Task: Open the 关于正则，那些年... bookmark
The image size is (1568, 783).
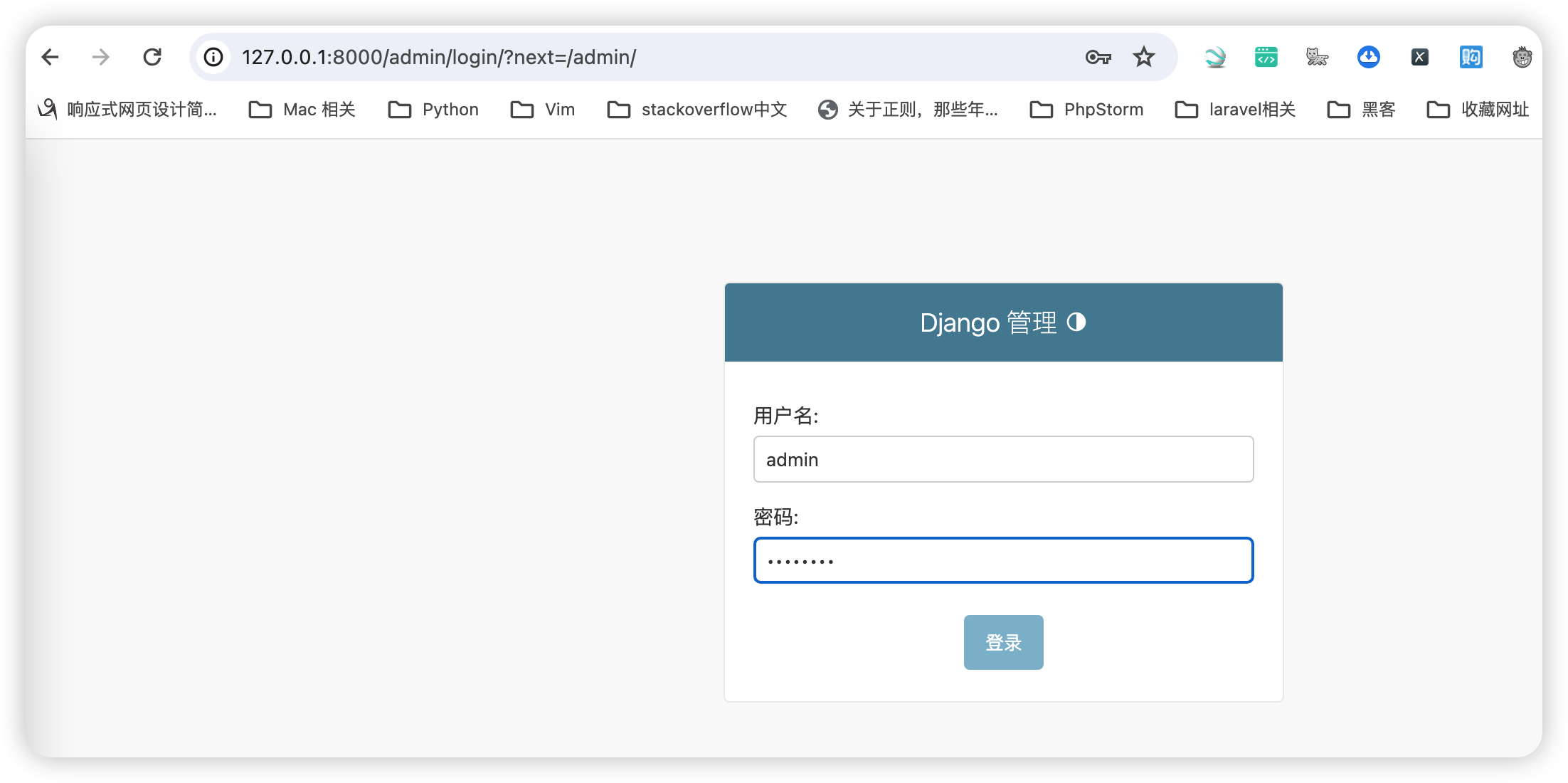Action: pyautogui.click(x=908, y=110)
